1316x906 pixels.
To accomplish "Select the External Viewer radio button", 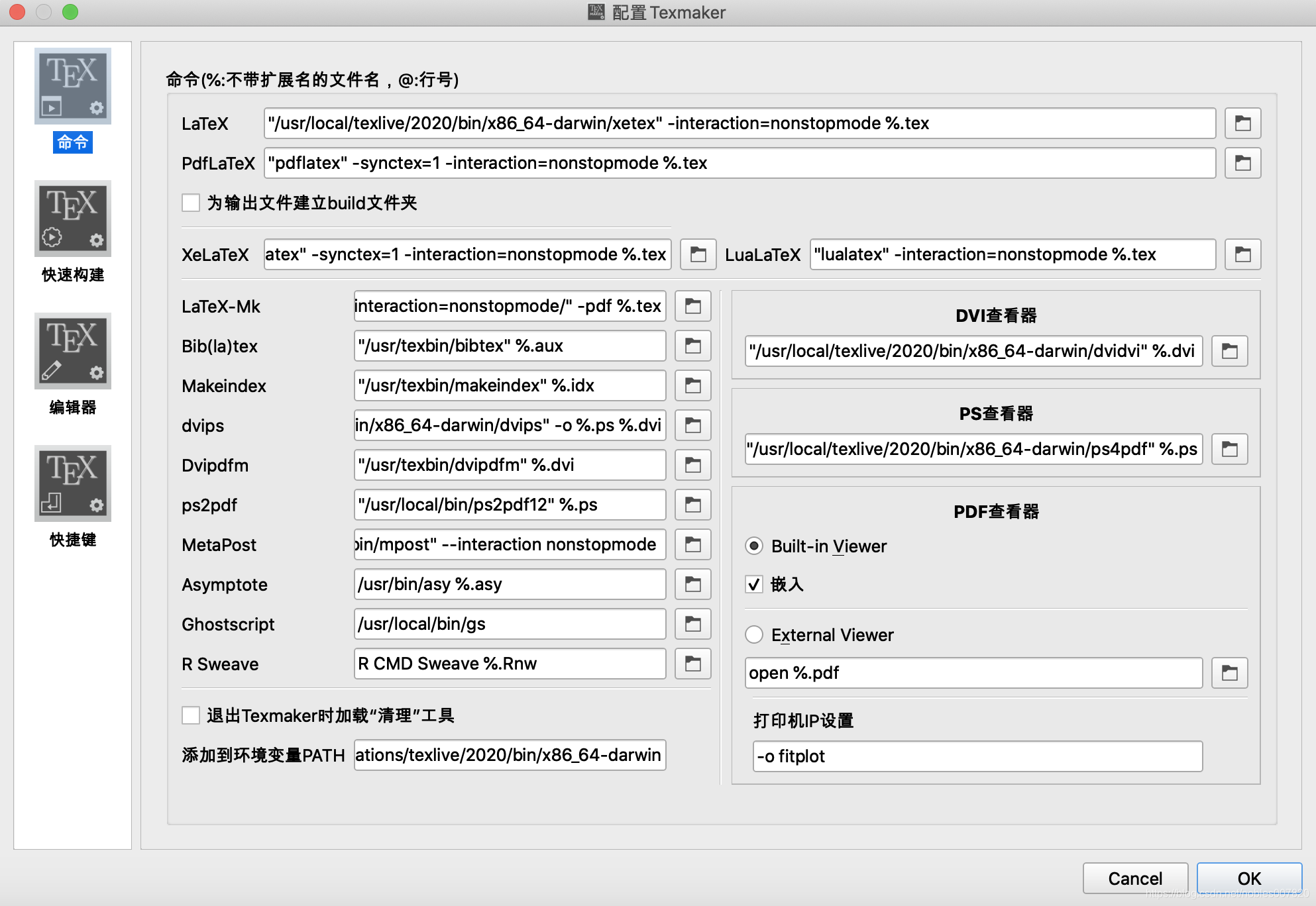I will point(754,634).
